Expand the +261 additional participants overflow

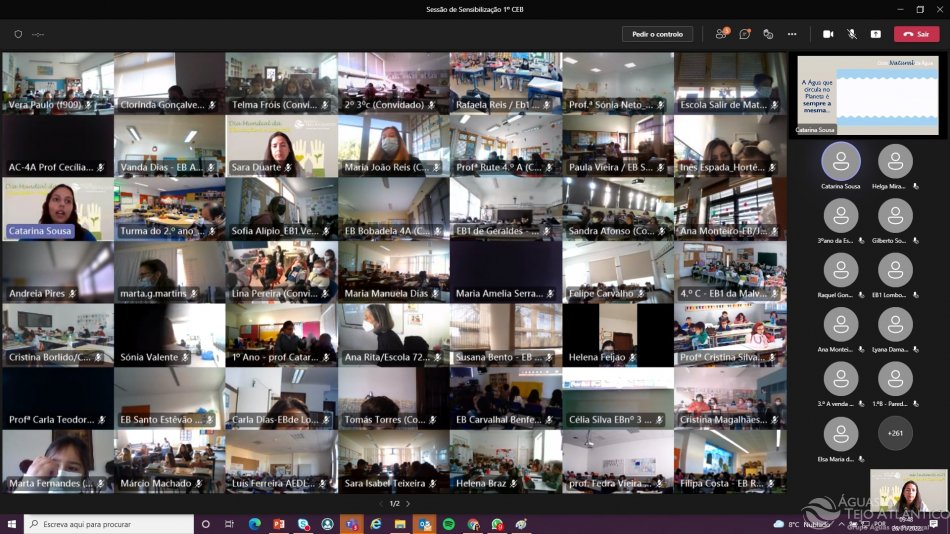(895, 433)
